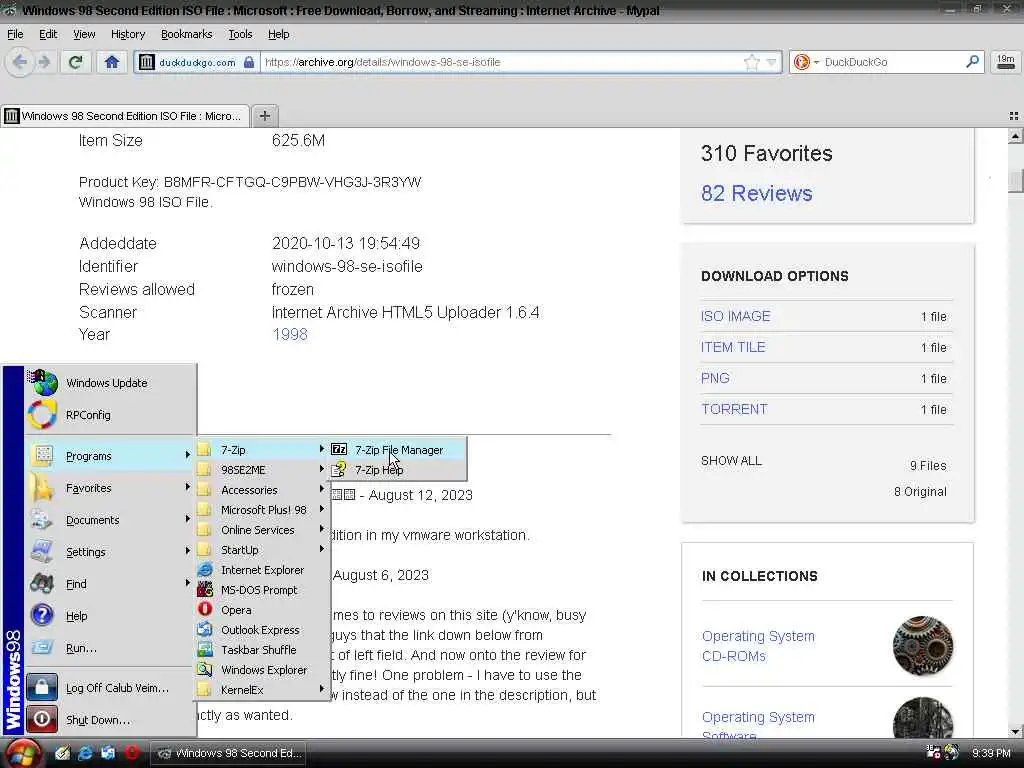Expand the 7-Zip program folder
Image resolution: width=1024 pixels, height=768 pixels.
point(262,450)
